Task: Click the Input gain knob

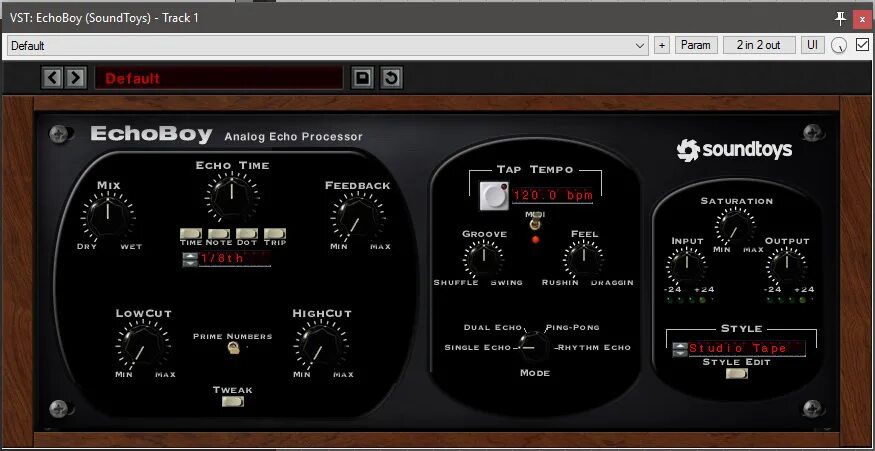Action: point(686,267)
